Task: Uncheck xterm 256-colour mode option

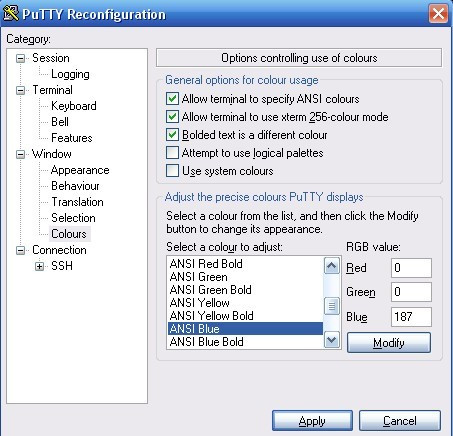Action: (172, 117)
